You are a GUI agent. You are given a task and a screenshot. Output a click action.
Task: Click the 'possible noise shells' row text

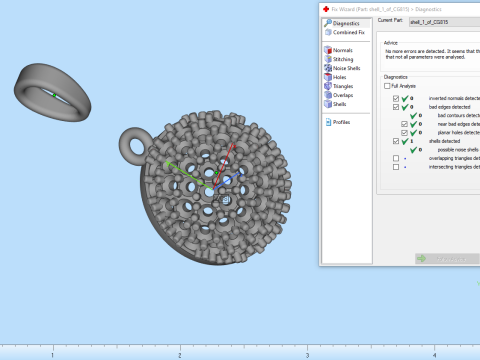click(458, 150)
